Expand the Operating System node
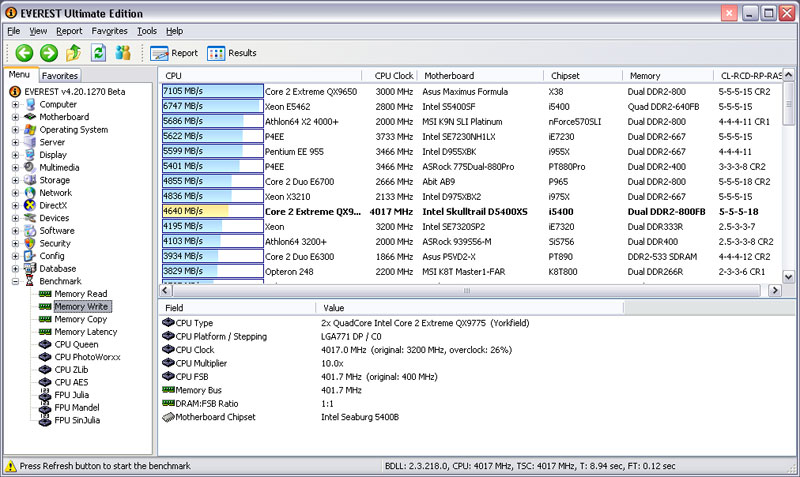Image resolution: width=800 pixels, height=477 pixels. pos(15,130)
